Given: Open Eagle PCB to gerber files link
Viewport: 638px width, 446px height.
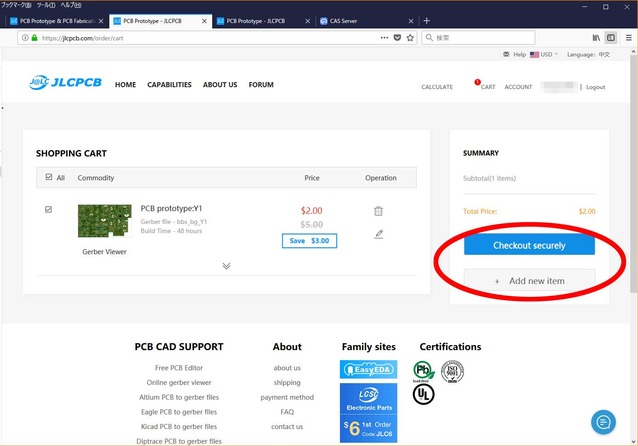Looking at the screenshot, I should (179, 412).
